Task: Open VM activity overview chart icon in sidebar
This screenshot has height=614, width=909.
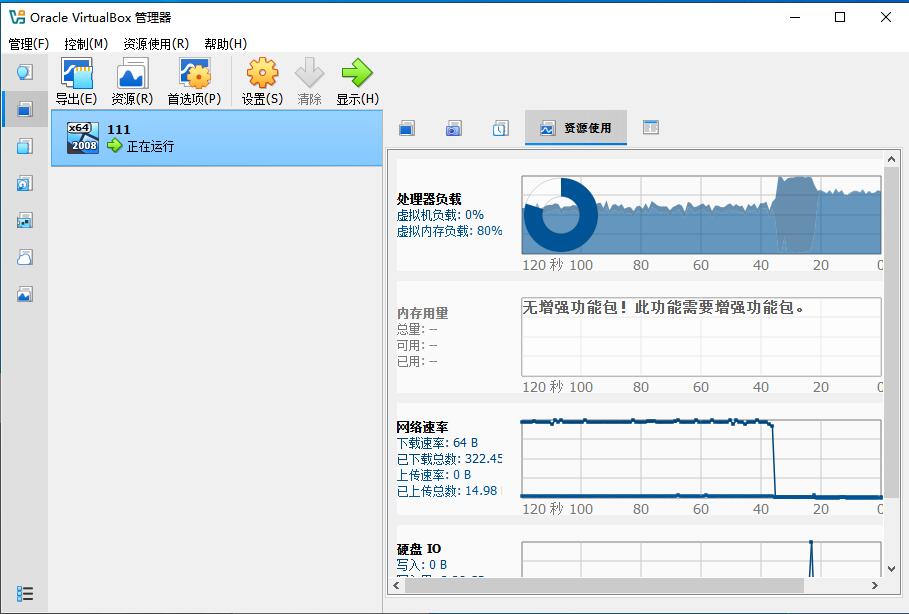Action: (24, 295)
